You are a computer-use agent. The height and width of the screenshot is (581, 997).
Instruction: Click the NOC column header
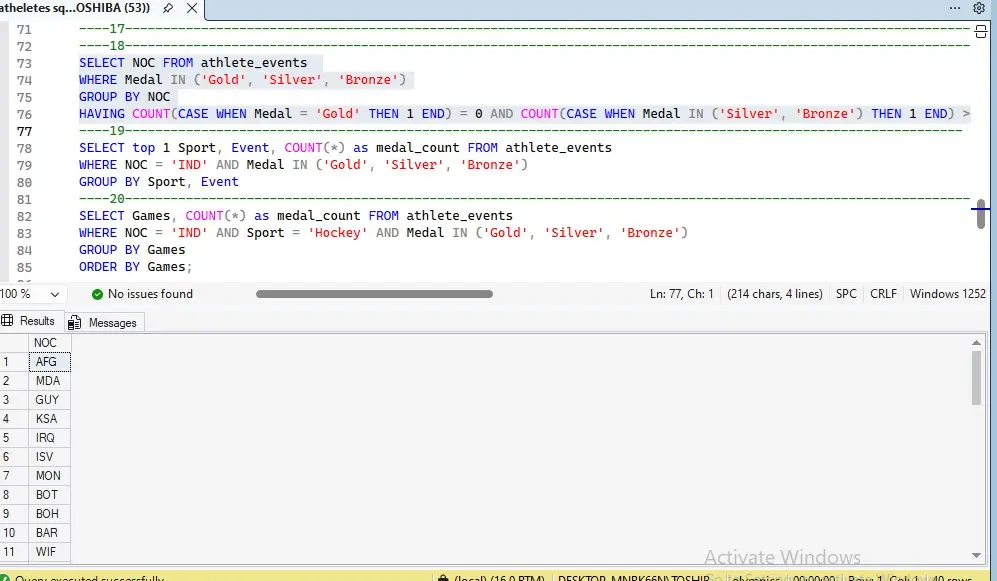pos(46,342)
